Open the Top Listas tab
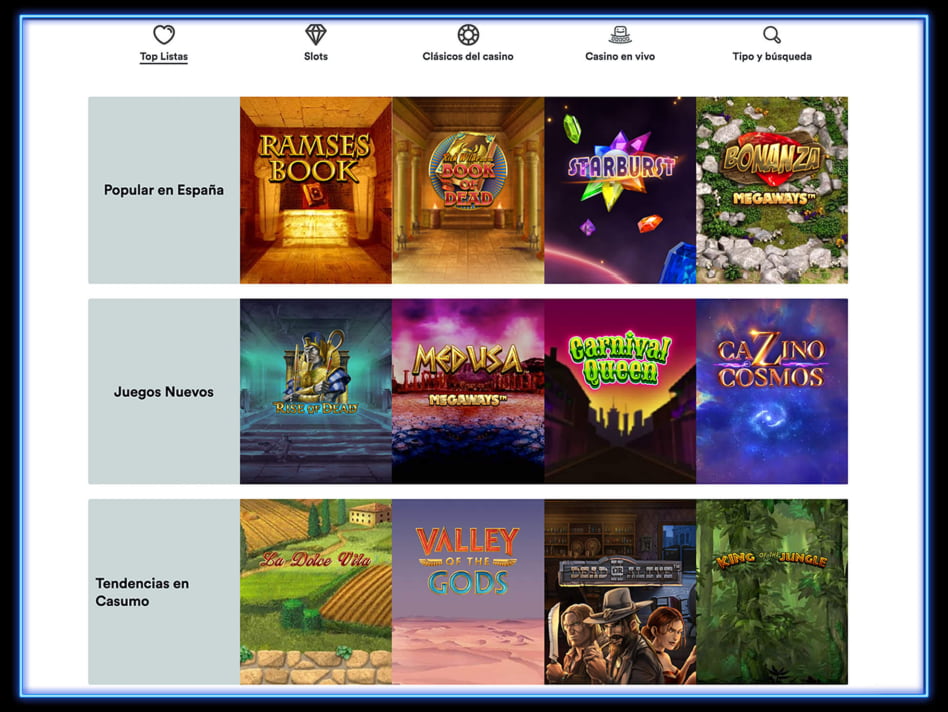The height and width of the screenshot is (712, 948). point(164,56)
